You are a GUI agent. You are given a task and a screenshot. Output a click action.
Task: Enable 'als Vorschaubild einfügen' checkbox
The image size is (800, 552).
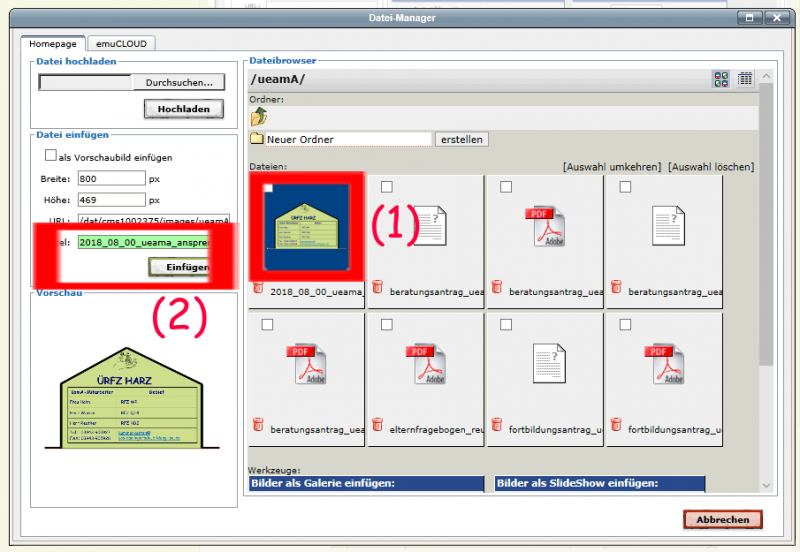coord(51,155)
